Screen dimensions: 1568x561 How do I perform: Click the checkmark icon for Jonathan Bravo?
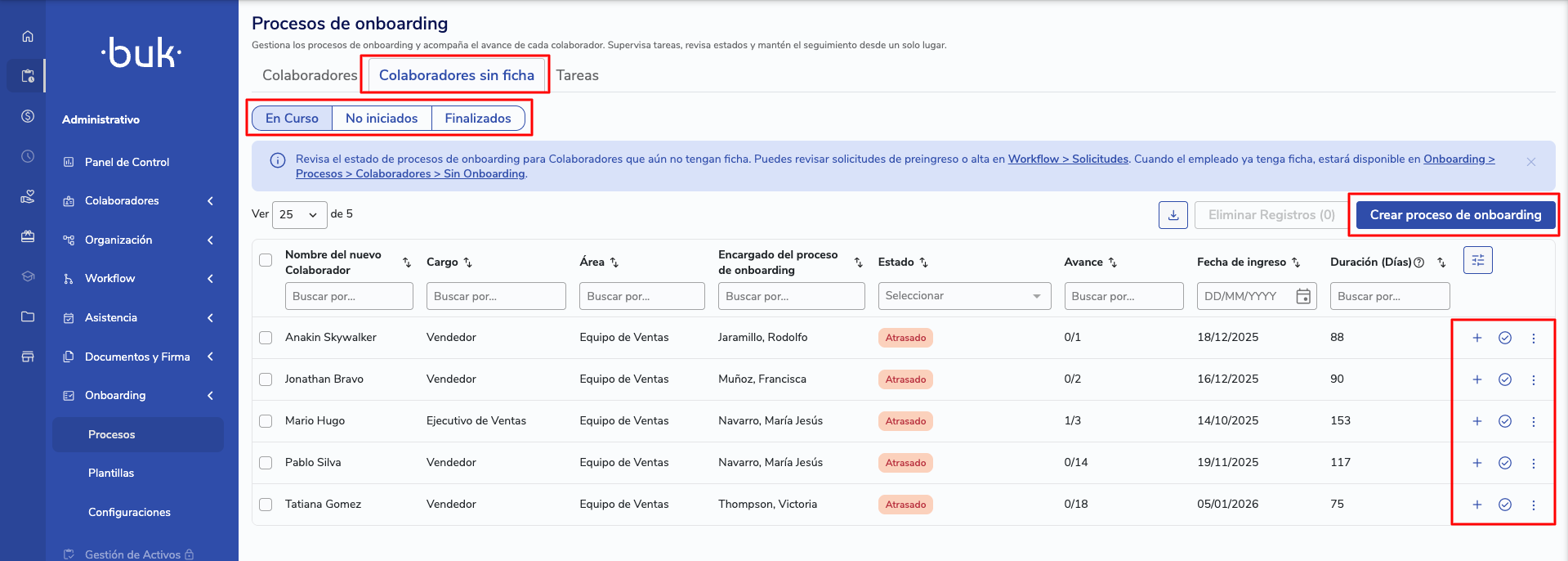tap(1504, 379)
